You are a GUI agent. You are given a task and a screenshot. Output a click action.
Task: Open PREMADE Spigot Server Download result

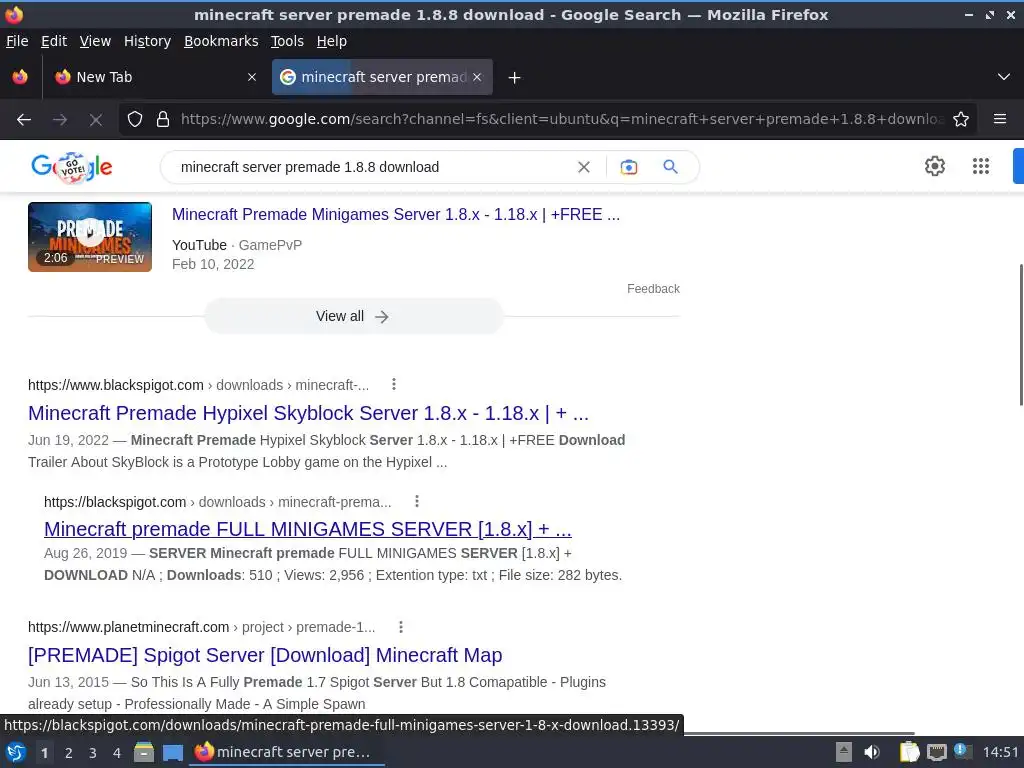[x=265, y=655]
